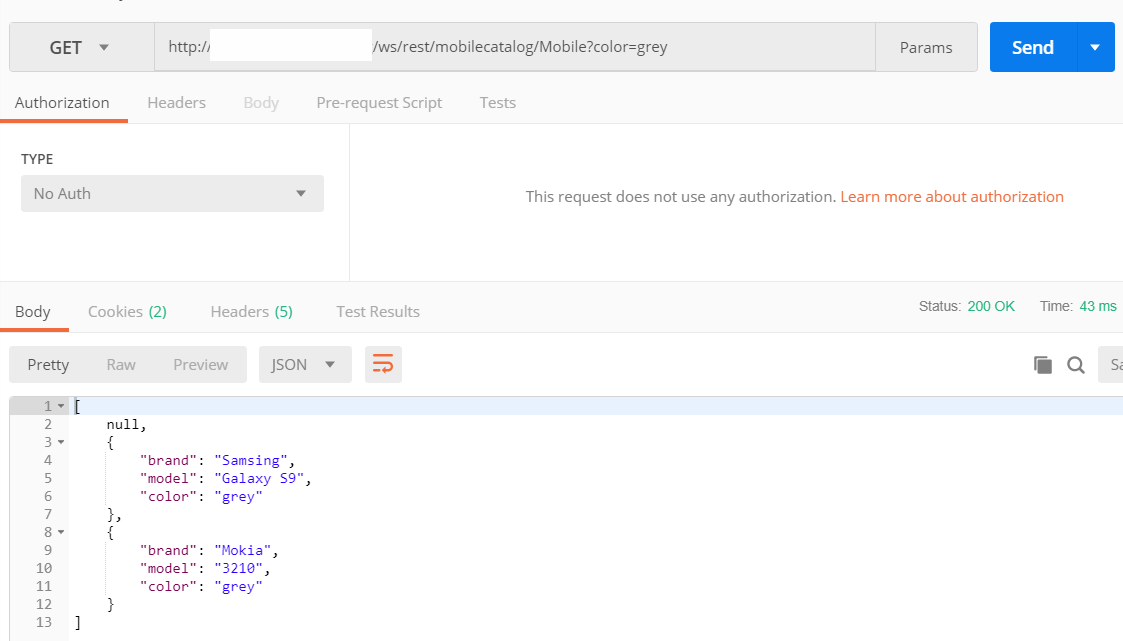Image resolution: width=1123 pixels, height=641 pixels.
Task: Expand the No Auth type dropdown
Action: click(172, 193)
